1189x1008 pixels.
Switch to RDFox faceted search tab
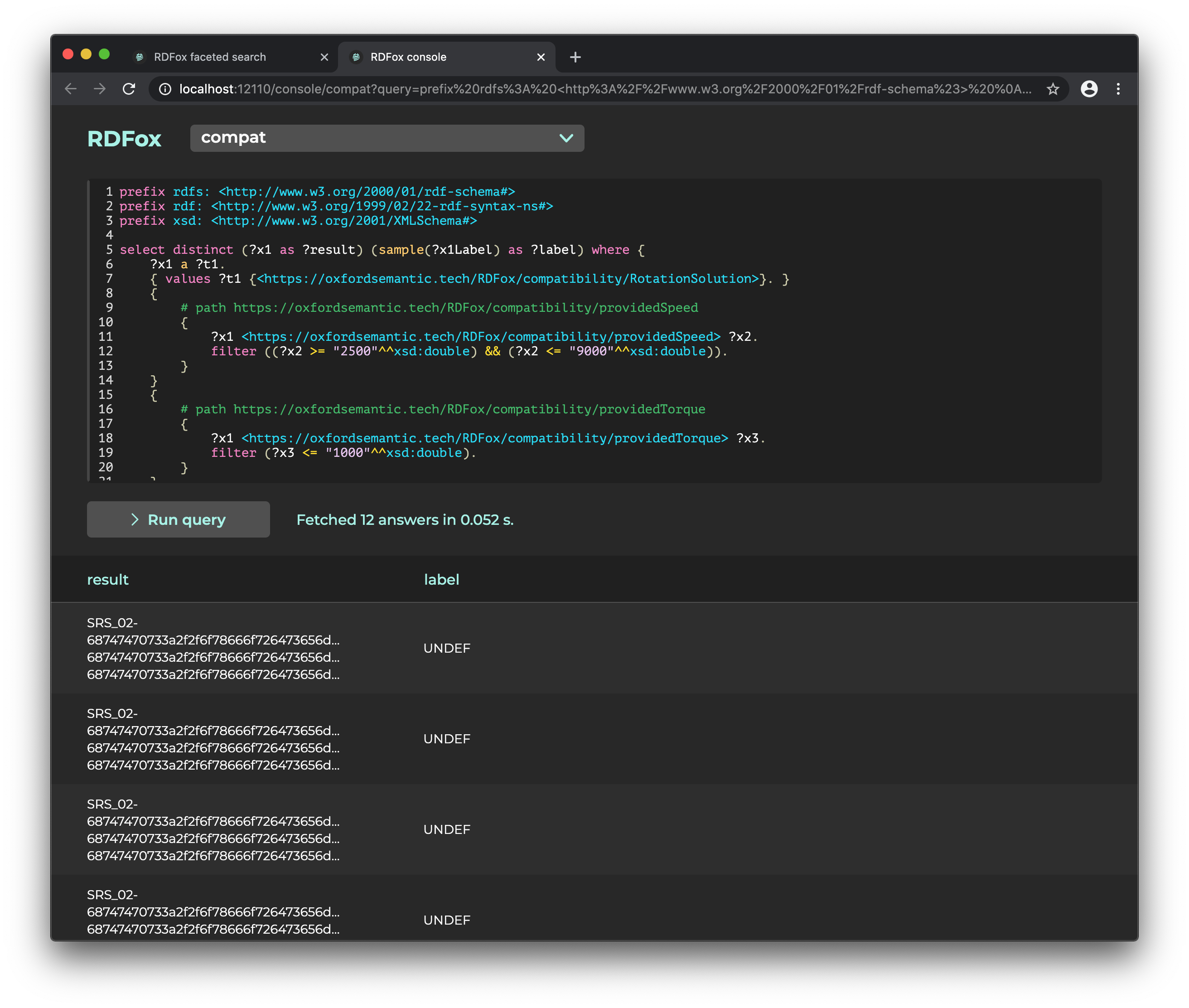pos(210,57)
